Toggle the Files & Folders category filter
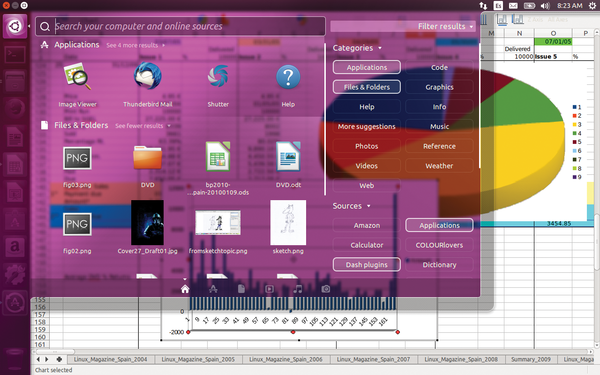Image resolution: width=600 pixels, height=375 pixels. [x=367, y=87]
